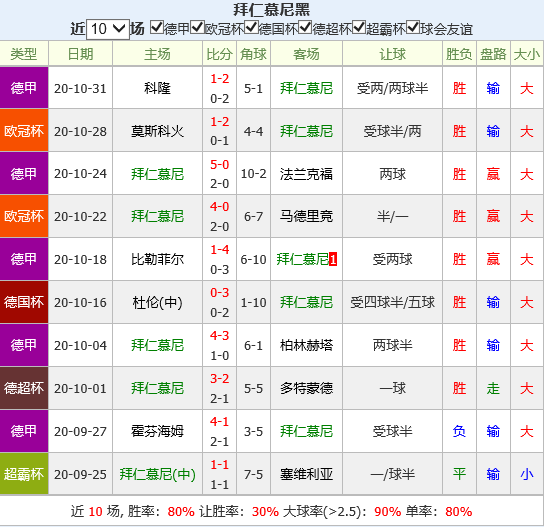Toggle the 欧冠杯 filter checkbox
Viewport: 544px width, 527px height.
point(197,27)
